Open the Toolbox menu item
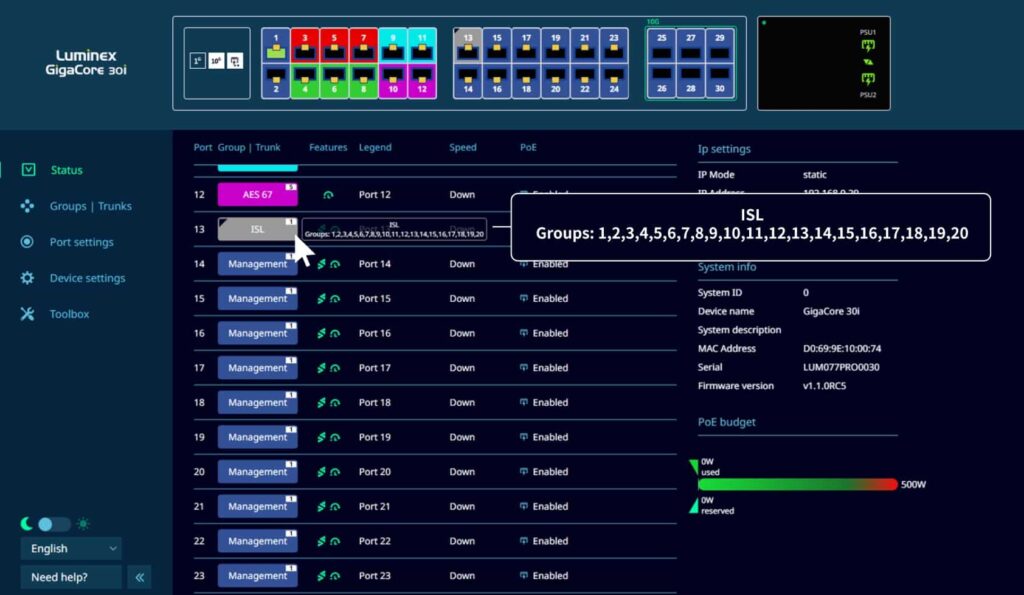1024x595 pixels. pos(69,314)
